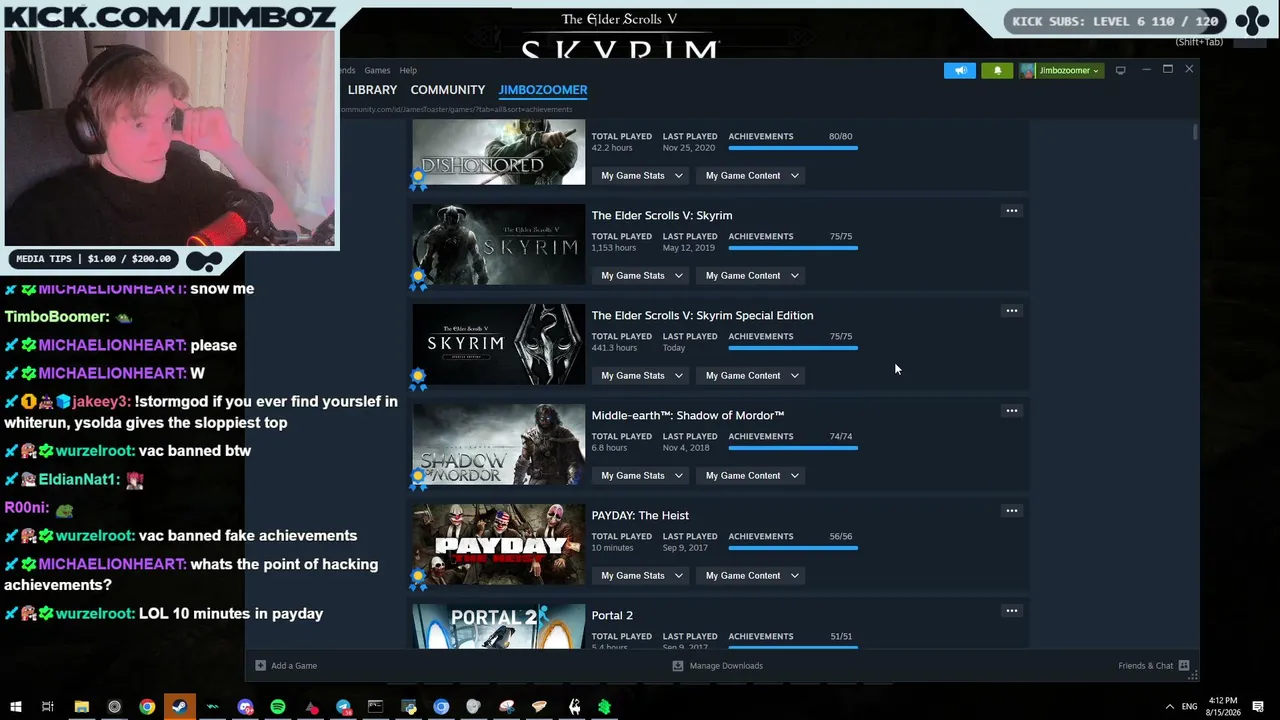Screen dimensions: 1280x720
Task: Open the Windows Start menu
Action: pyautogui.click(x=15, y=707)
